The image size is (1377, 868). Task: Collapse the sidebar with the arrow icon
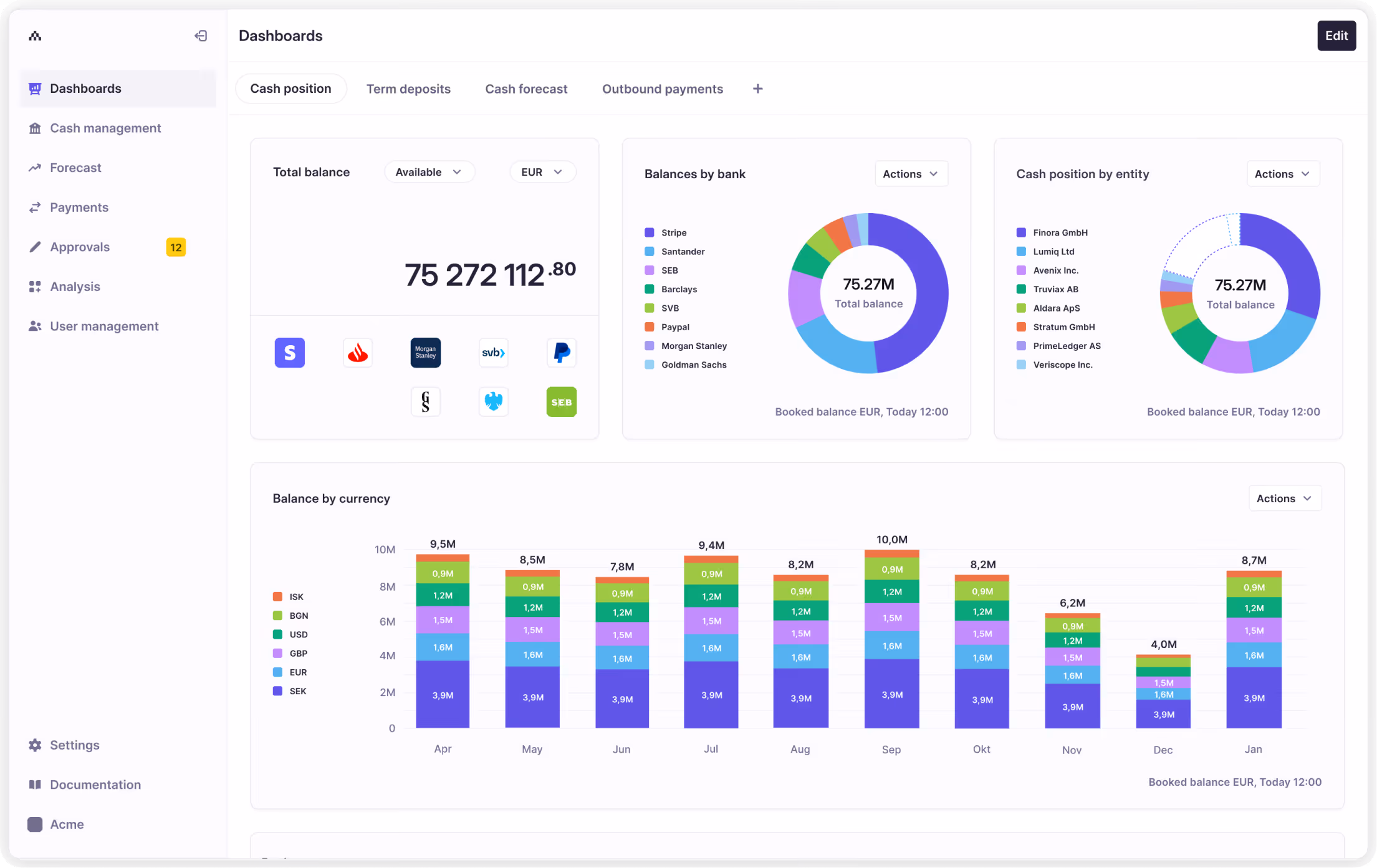click(x=201, y=36)
